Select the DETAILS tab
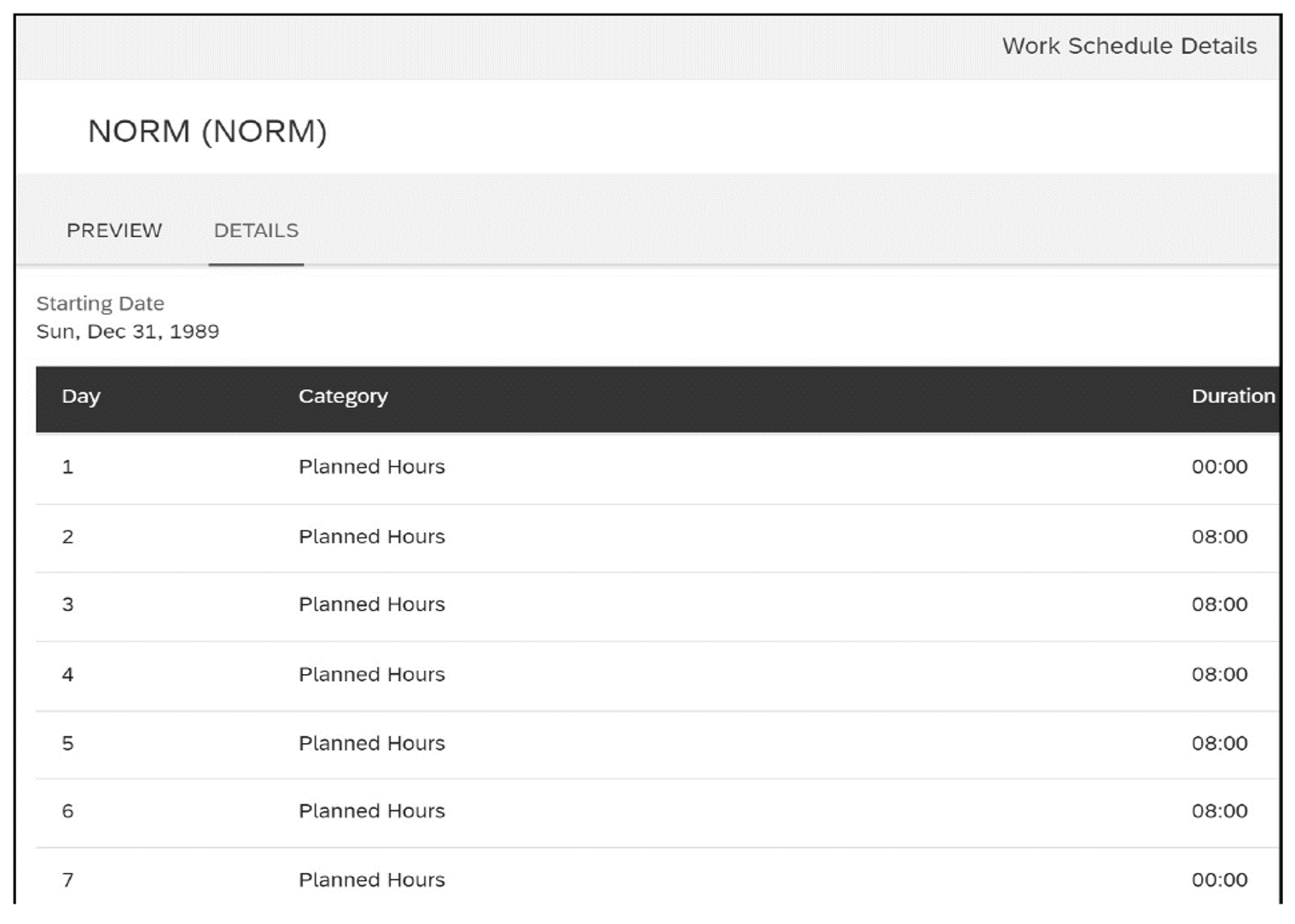1295x924 pixels. point(255,230)
